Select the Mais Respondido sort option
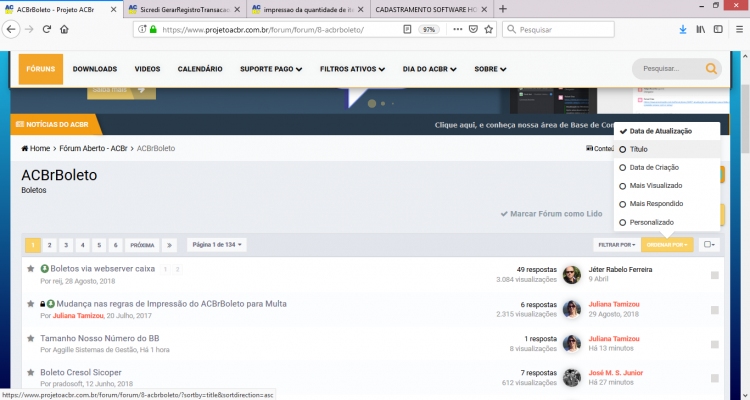This screenshot has width=750, height=400. coord(667,204)
